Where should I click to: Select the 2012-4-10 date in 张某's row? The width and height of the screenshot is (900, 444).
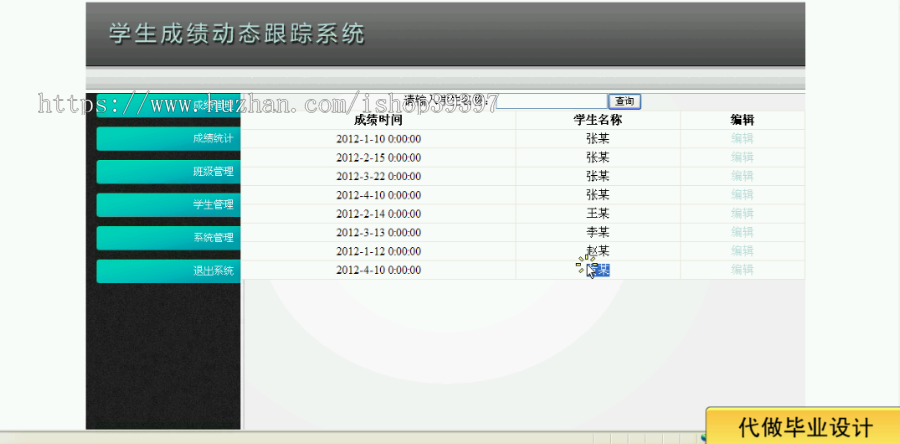click(x=378, y=195)
